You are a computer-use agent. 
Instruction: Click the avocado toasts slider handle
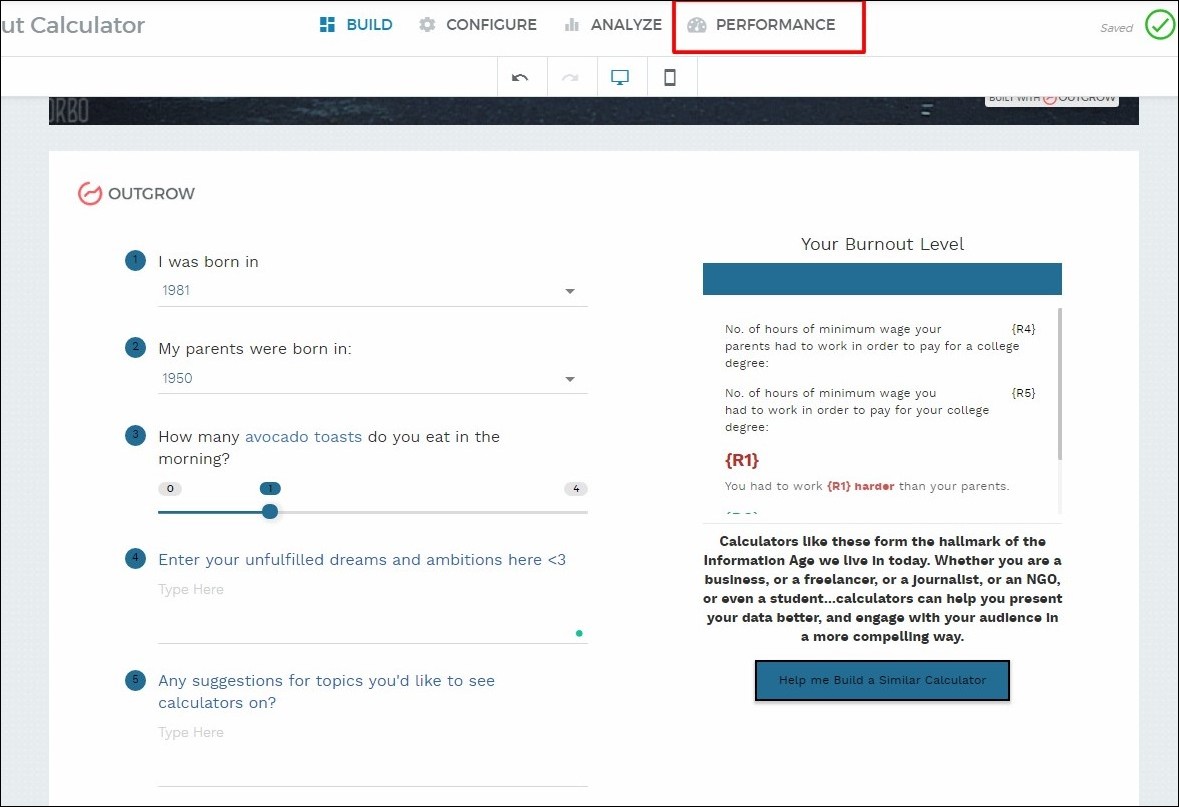[x=270, y=512]
